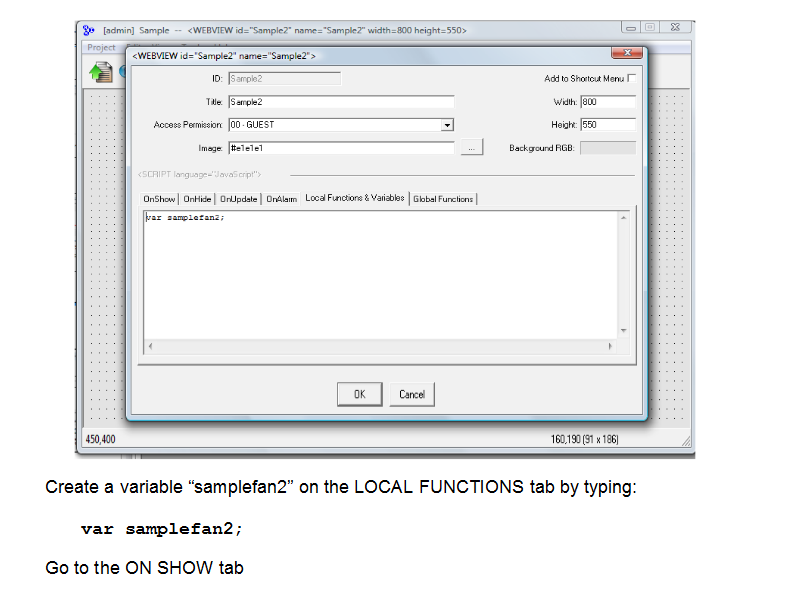This screenshot has height=600, width=800.
Task: Pick a color in Background RGB field
Action: 608,148
